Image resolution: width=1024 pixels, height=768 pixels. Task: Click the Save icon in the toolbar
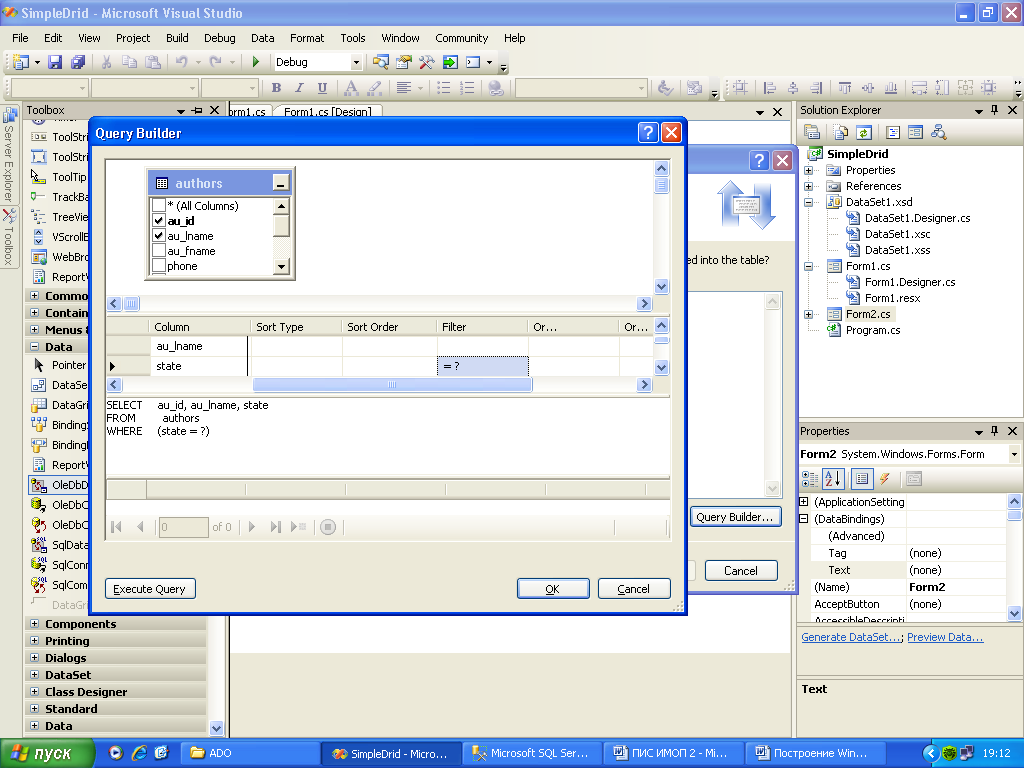[x=56, y=62]
